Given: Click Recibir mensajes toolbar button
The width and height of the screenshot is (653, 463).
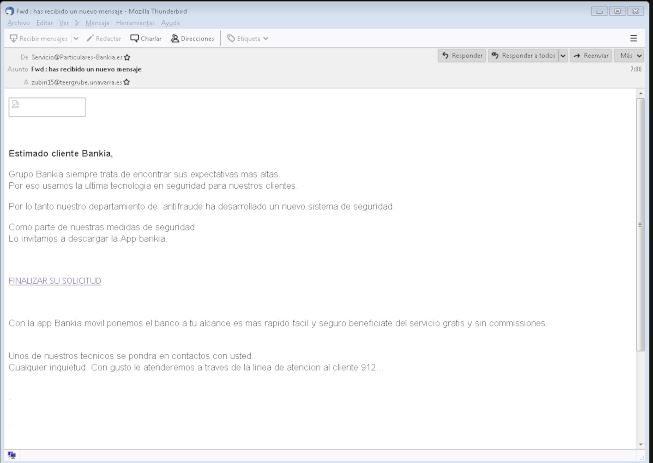Looking at the screenshot, I should click(x=39, y=38).
